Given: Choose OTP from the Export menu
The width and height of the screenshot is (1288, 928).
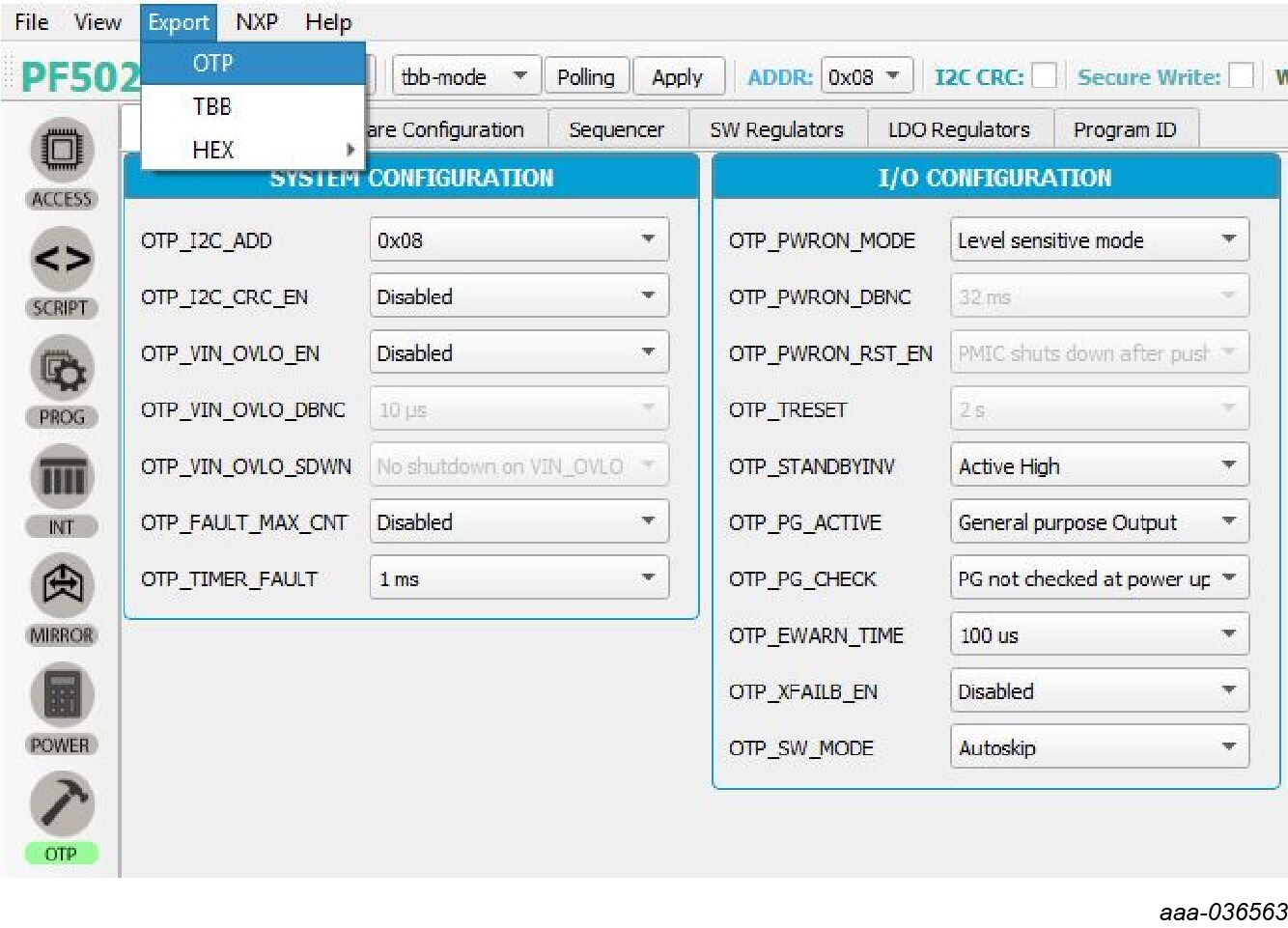Looking at the screenshot, I should pos(213,64).
